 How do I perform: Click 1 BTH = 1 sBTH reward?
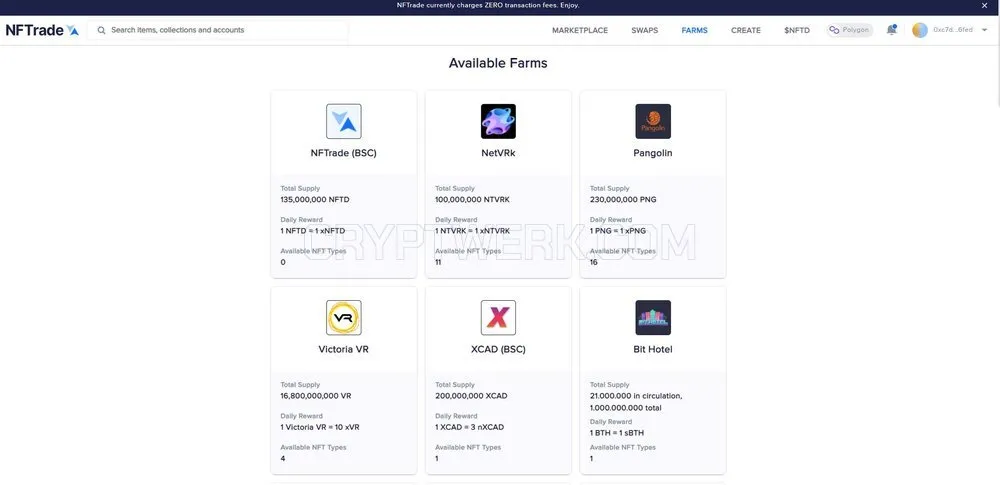coord(617,433)
